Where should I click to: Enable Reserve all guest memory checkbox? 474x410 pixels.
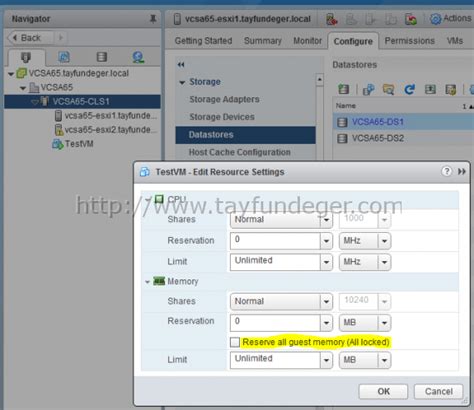(235, 342)
